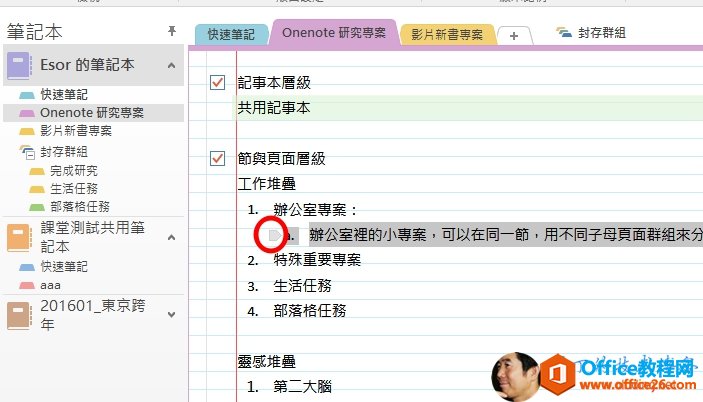
Task: Open the aaa section
Action: [50, 285]
